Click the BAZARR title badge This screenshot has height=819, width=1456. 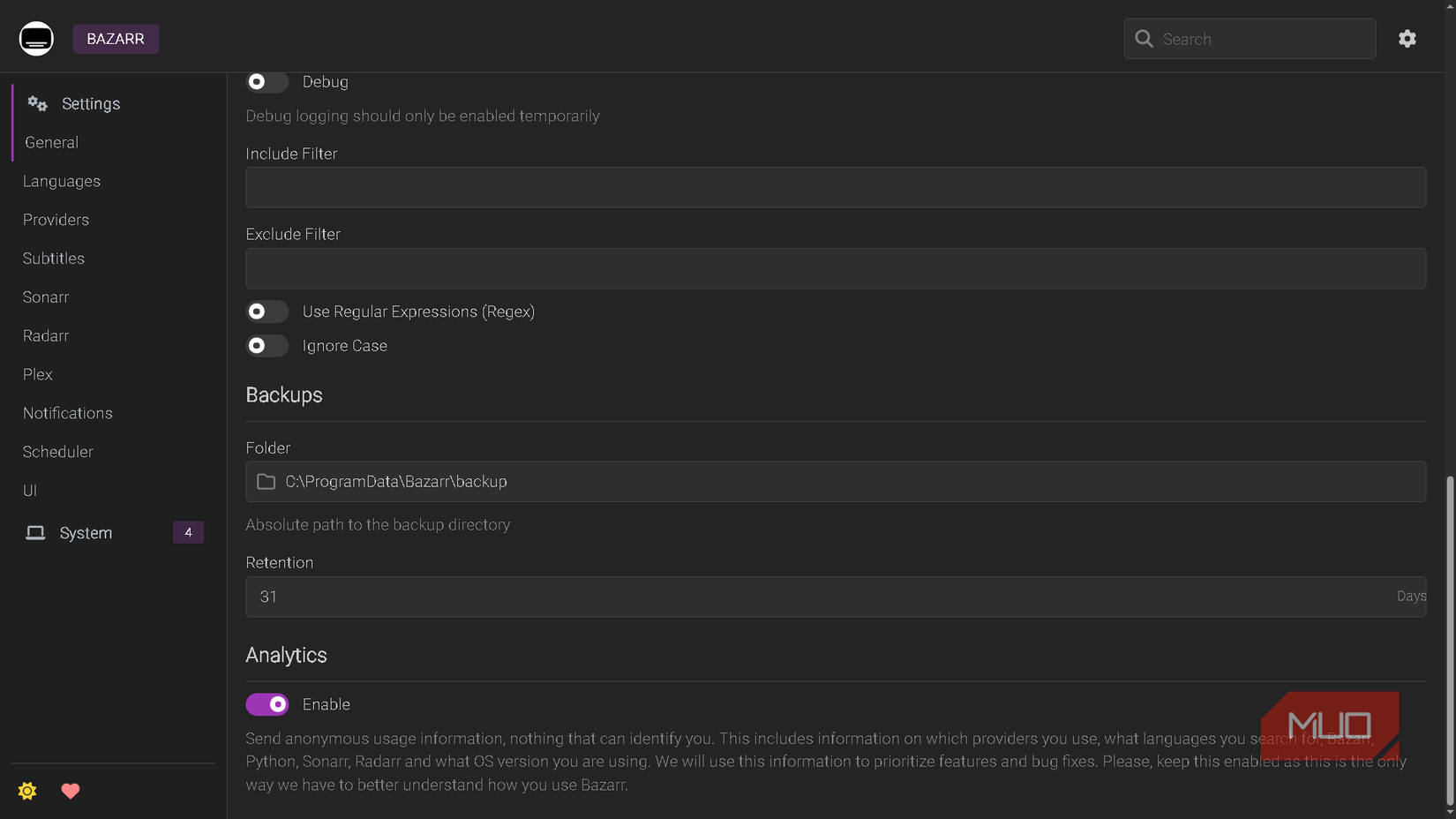116,39
